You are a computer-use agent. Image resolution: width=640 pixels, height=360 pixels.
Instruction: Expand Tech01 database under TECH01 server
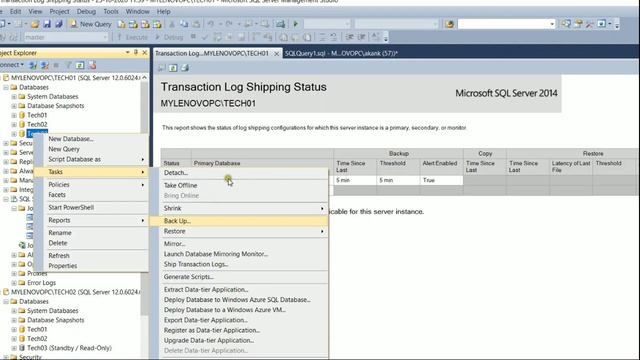14,115
